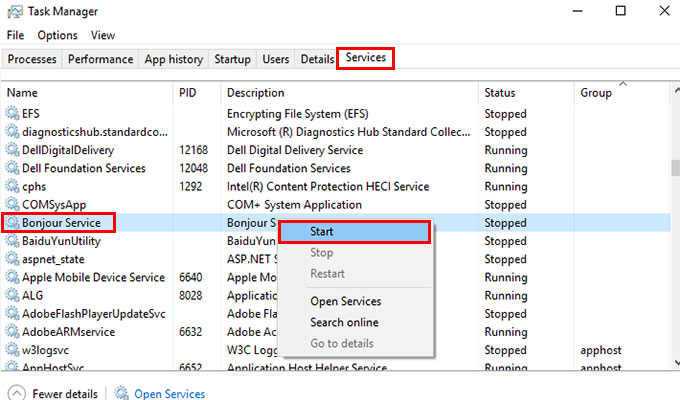Click the gear icon next to EFS service
Viewport: 680px width, 400px height.
tap(13, 114)
